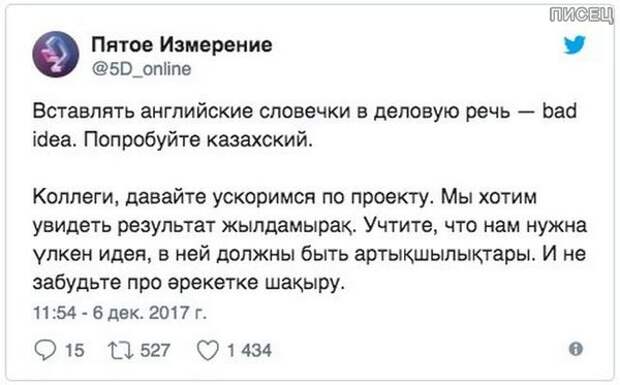Like the tweet with the heart icon
620x385 pixels.
[x=208, y=350]
